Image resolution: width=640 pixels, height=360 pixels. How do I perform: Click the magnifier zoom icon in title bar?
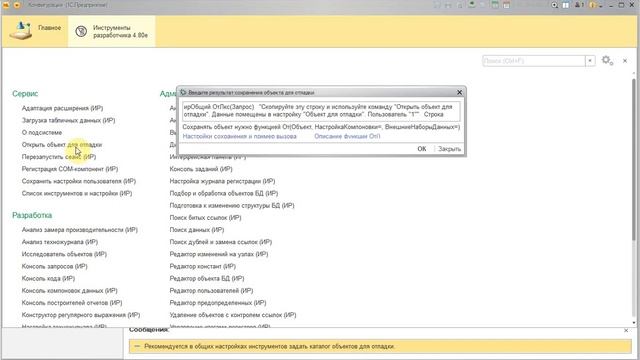554,5
